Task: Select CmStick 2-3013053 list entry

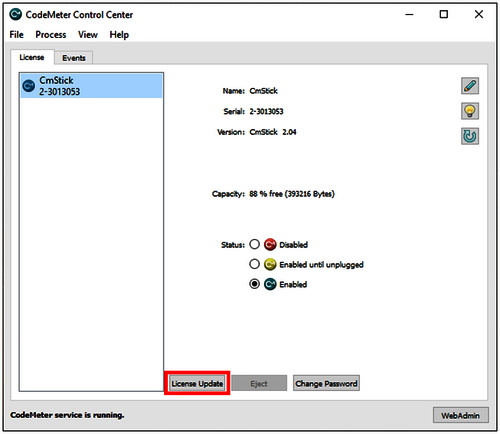Action: pyautogui.click(x=91, y=86)
